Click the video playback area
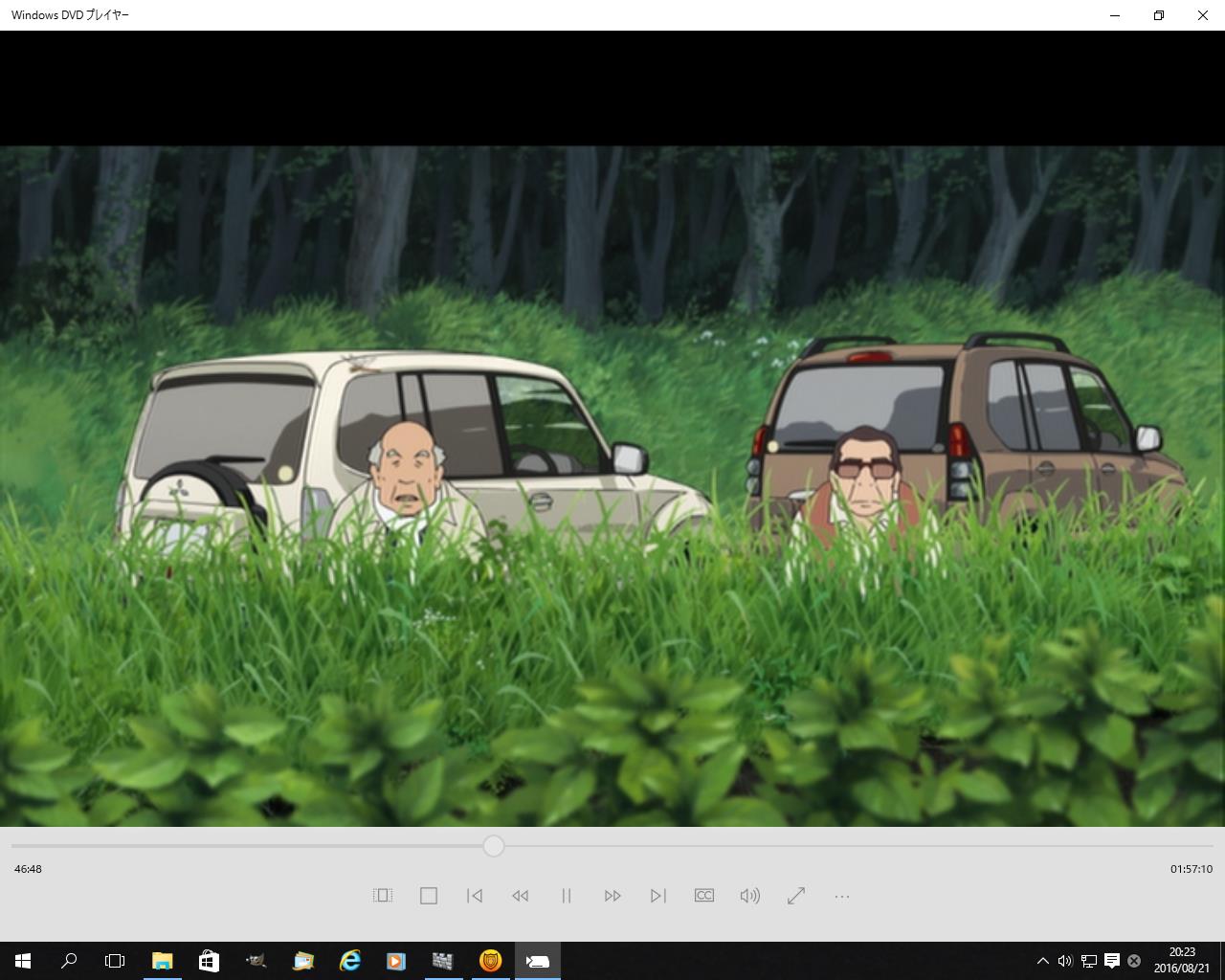Image resolution: width=1225 pixels, height=980 pixels. [x=612, y=486]
